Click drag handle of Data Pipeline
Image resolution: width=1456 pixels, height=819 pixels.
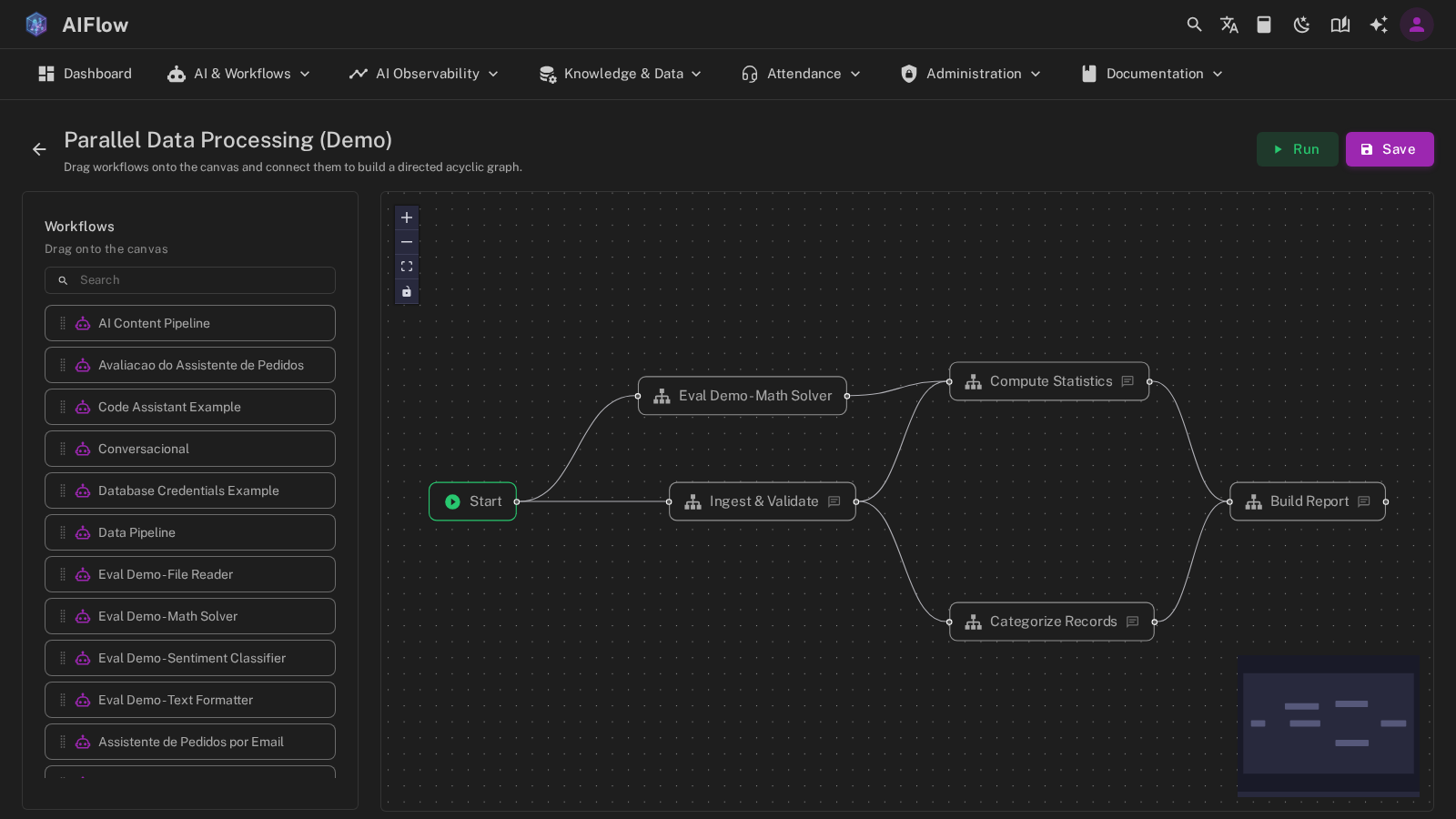(63, 532)
